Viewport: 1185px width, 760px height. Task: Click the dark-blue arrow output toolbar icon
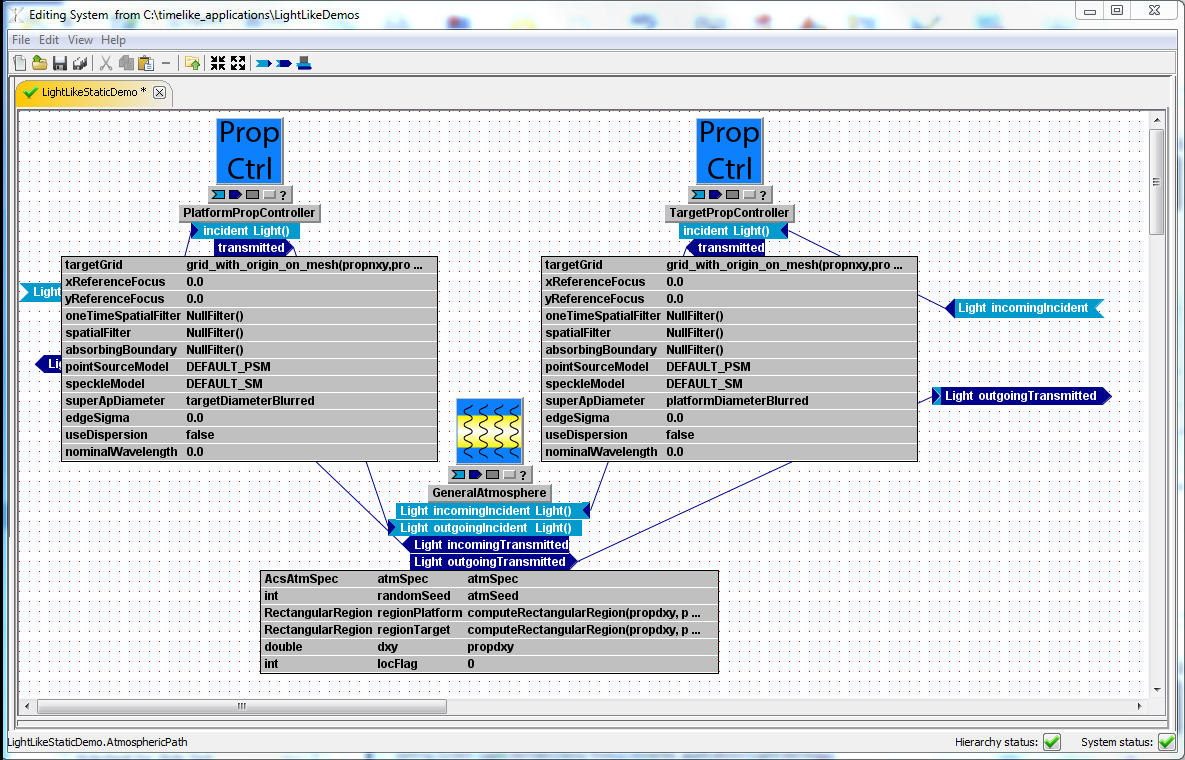point(284,63)
